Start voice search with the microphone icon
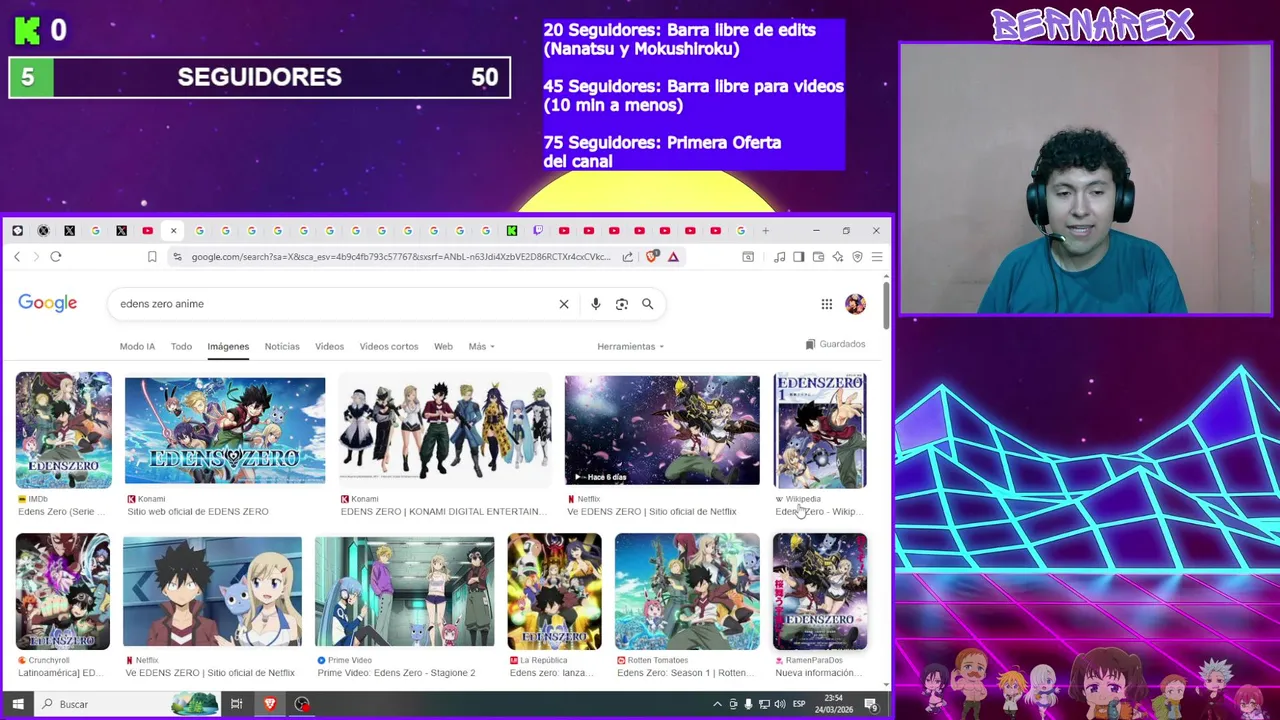1280x720 pixels. click(596, 304)
